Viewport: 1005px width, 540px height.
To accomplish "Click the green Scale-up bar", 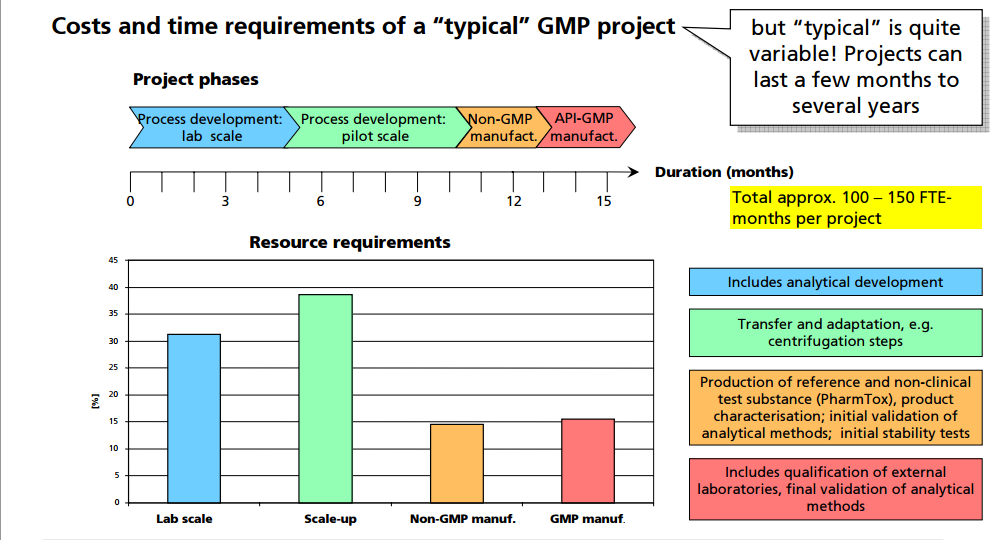I will tap(326, 398).
